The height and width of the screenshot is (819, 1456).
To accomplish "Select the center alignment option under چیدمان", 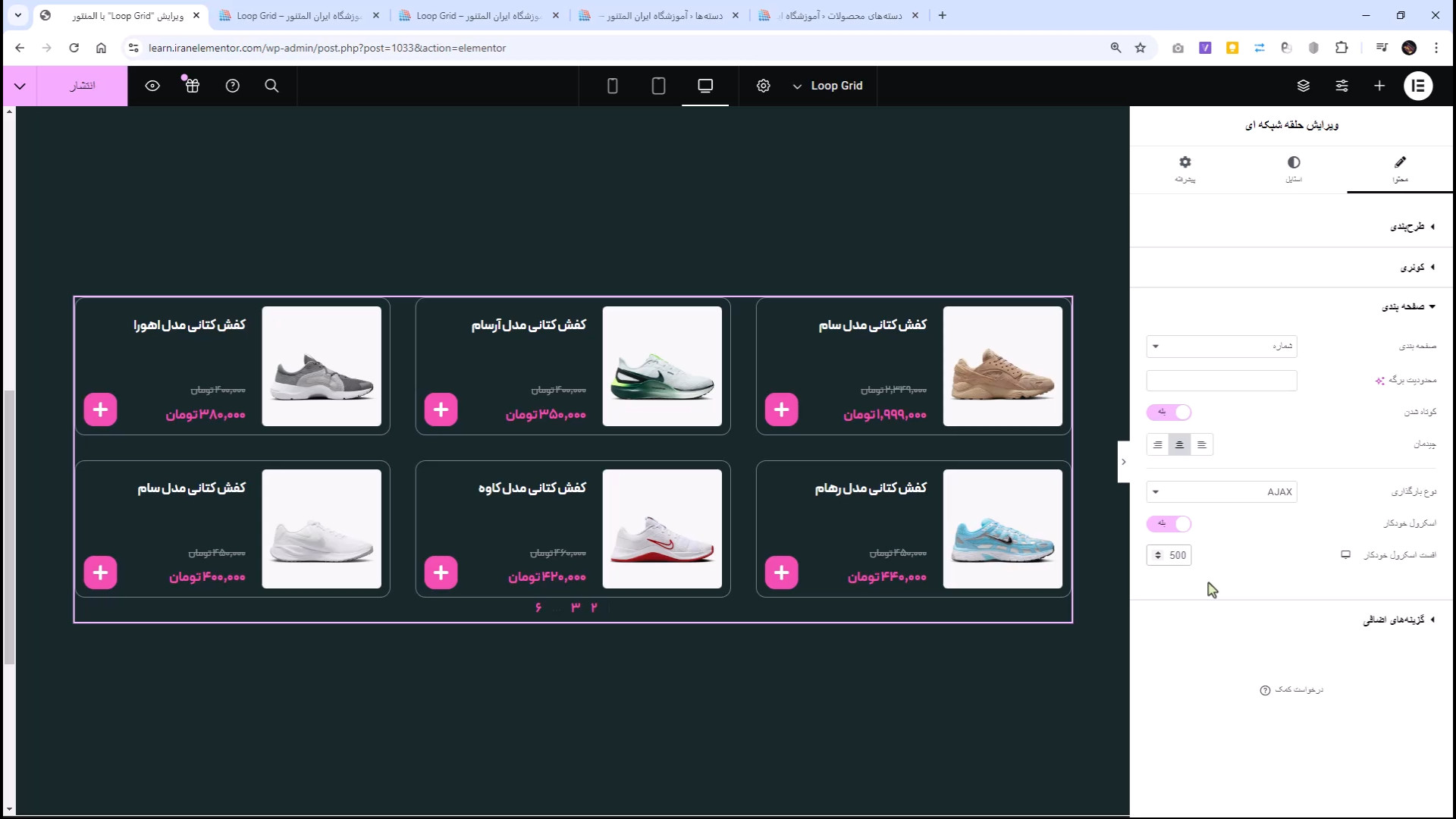I will click(1179, 444).
